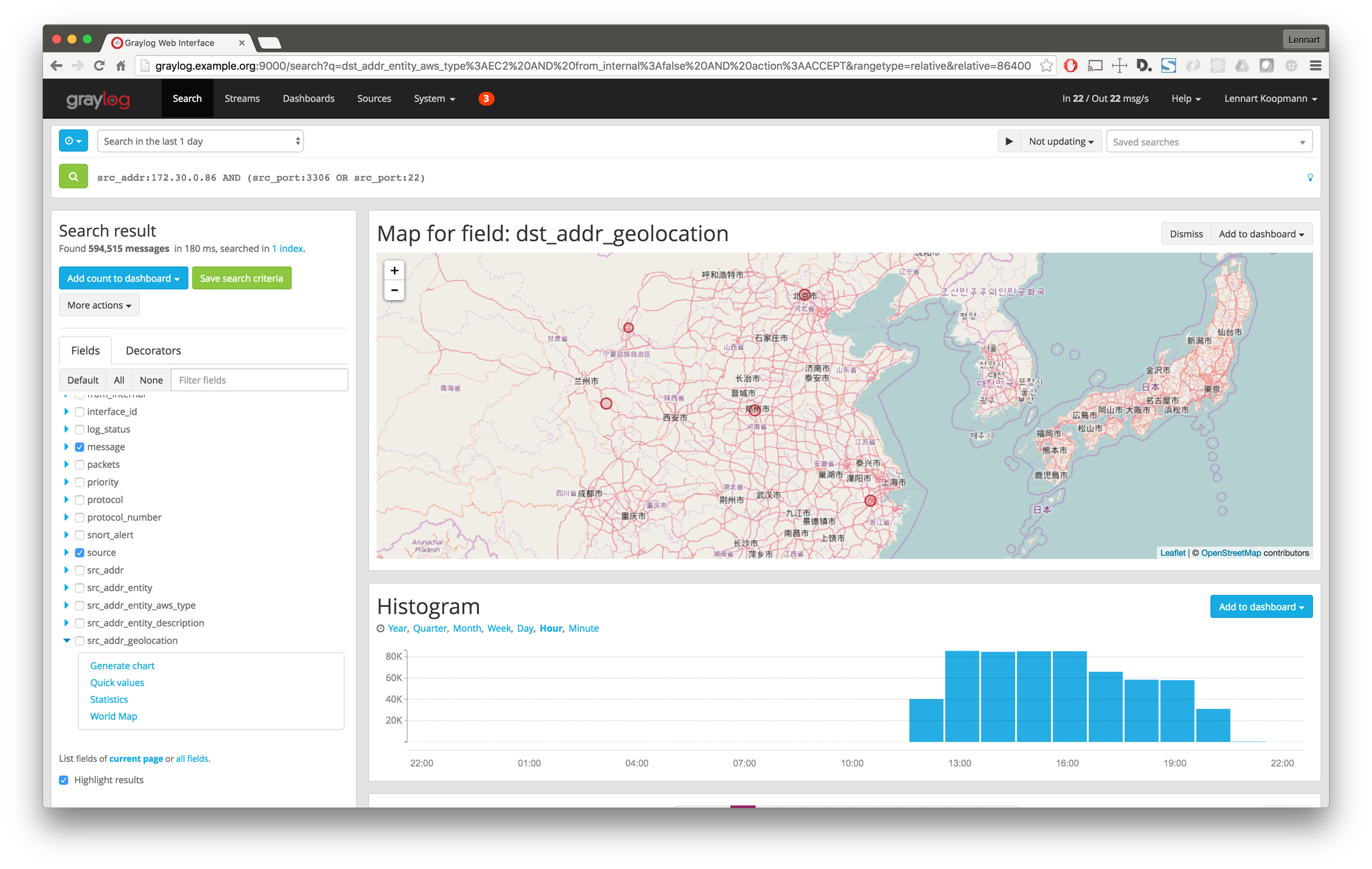Open the Chrome hamburger menu
The height and width of the screenshot is (869, 1372).
click(1316, 66)
